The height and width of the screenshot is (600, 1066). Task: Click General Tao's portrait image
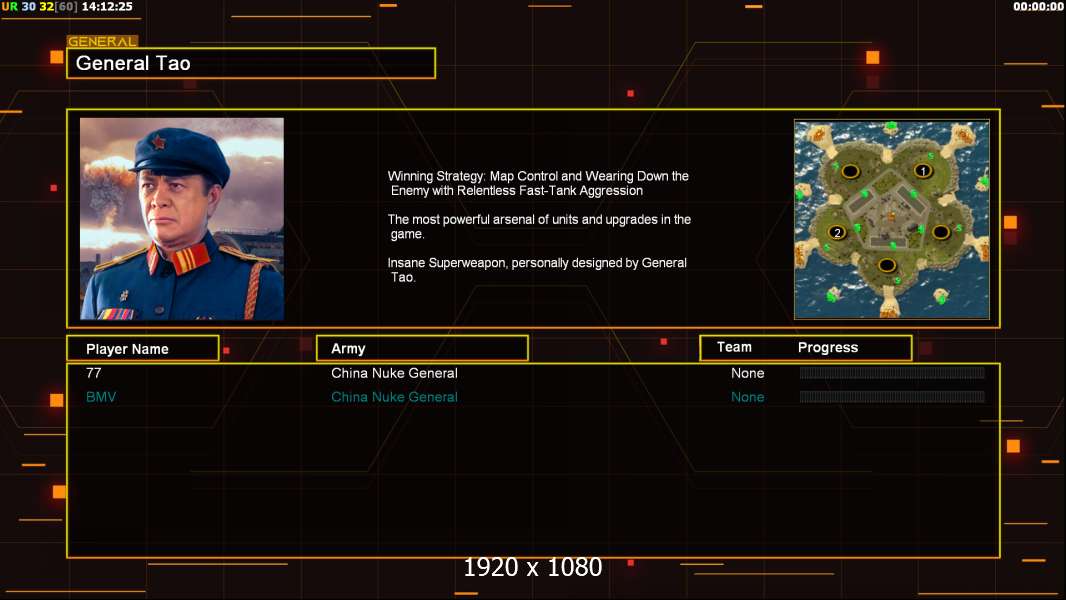coord(182,219)
